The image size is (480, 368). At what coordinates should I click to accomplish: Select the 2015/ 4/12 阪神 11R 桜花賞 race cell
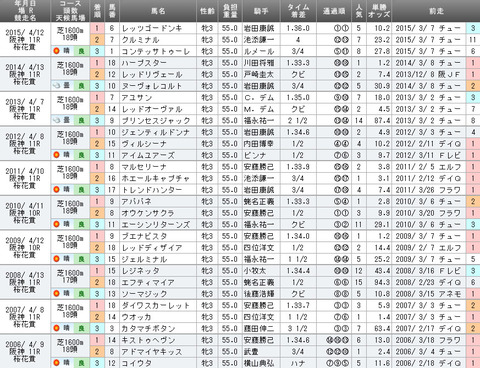pos(25,39)
